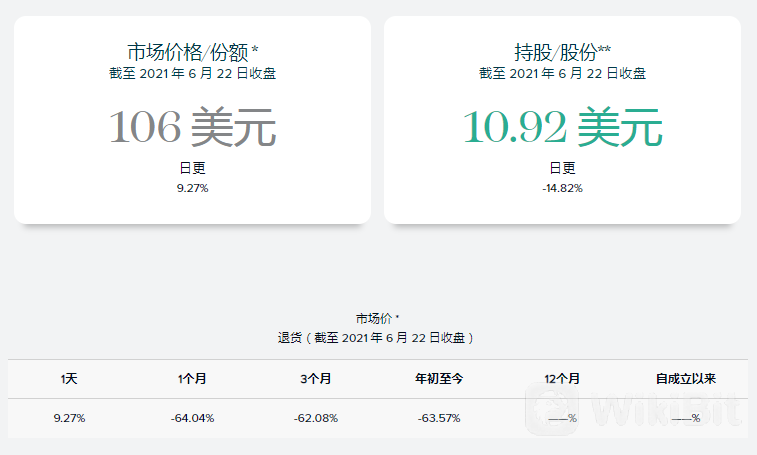Viewport: 757px width, 455px height.
Task: Click the 市场价格/份额 card title
Action: [193, 52]
